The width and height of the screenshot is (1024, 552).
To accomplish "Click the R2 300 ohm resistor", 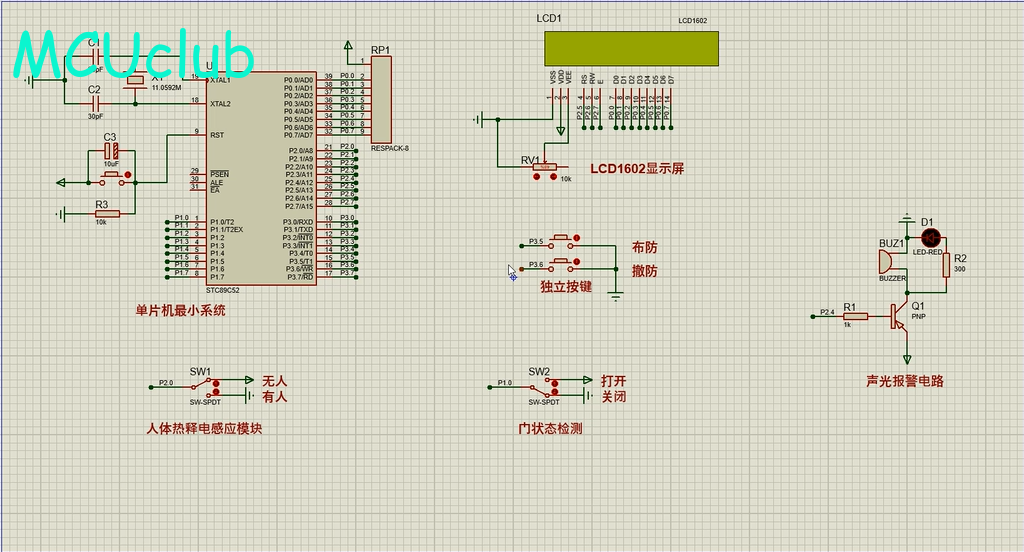I will pyautogui.click(x=946, y=268).
